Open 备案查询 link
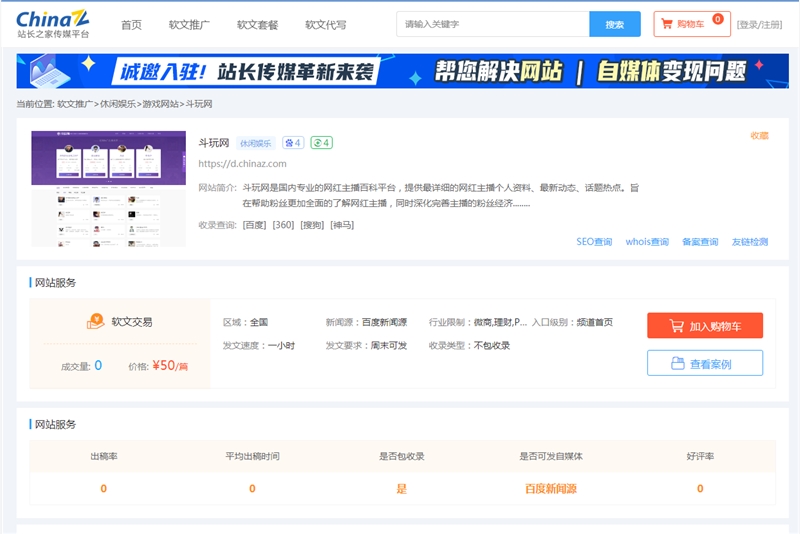This screenshot has height=534, width=800. pyautogui.click(x=700, y=242)
